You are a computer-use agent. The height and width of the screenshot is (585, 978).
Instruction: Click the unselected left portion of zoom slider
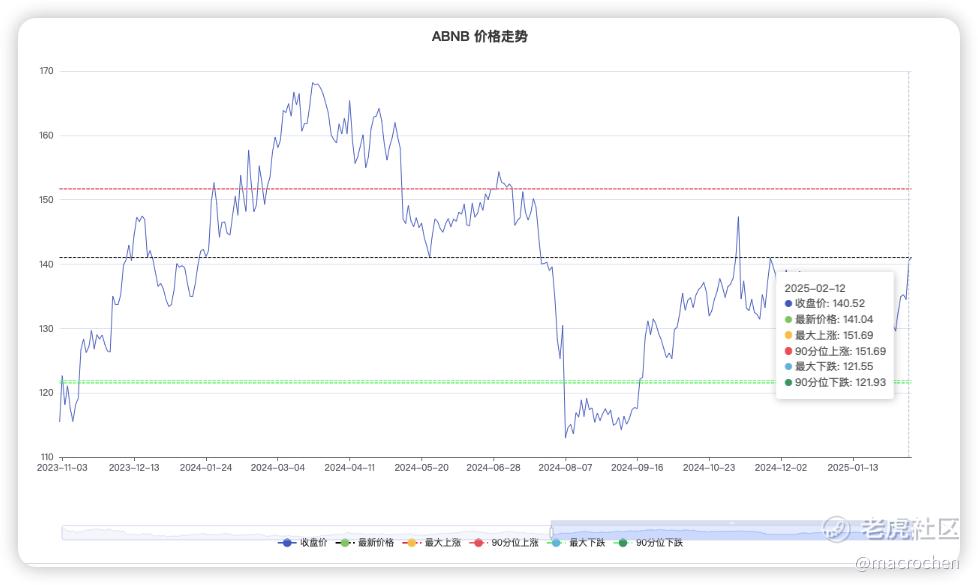click(306, 533)
